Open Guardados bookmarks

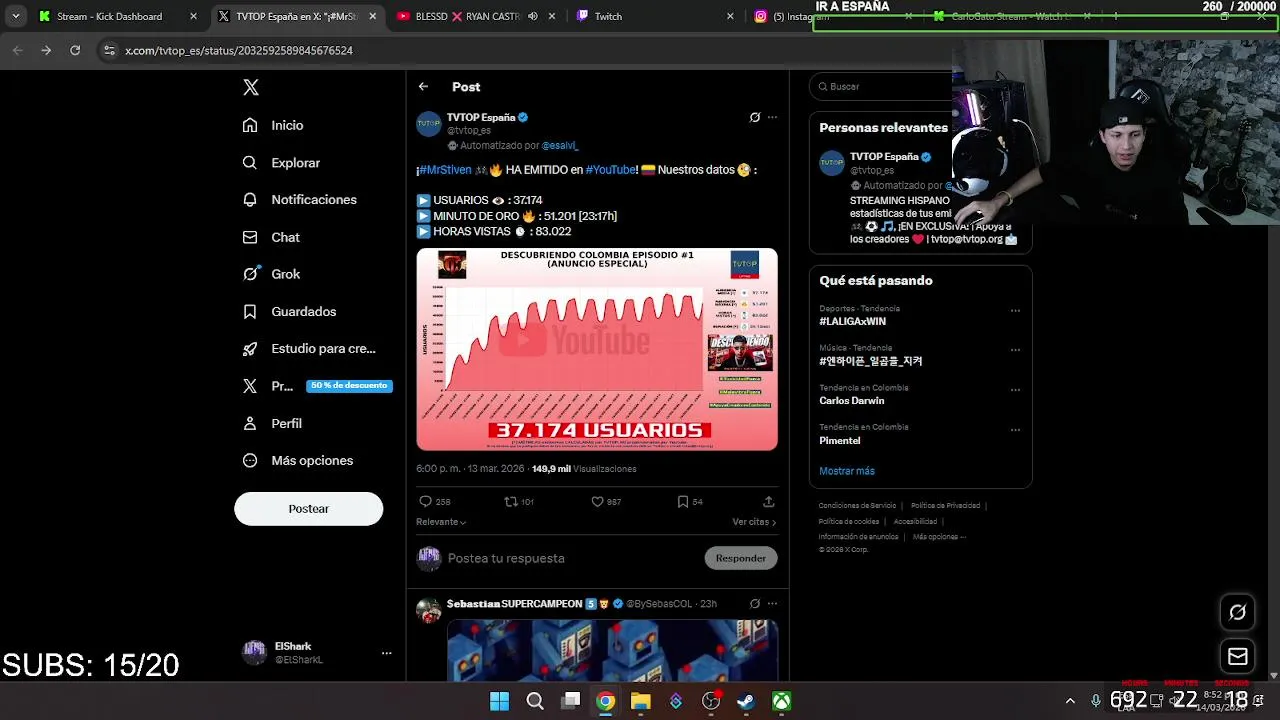tap(289, 311)
